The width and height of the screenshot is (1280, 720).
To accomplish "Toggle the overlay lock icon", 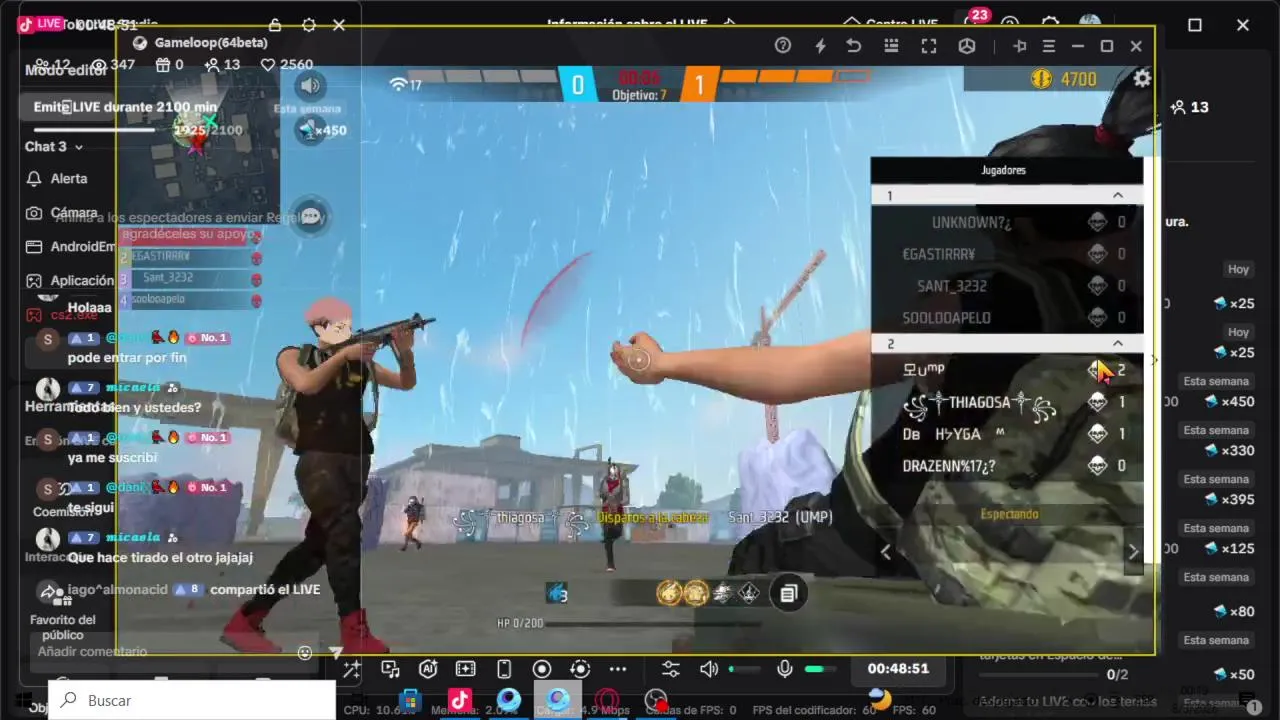I will pyautogui.click(x=276, y=25).
